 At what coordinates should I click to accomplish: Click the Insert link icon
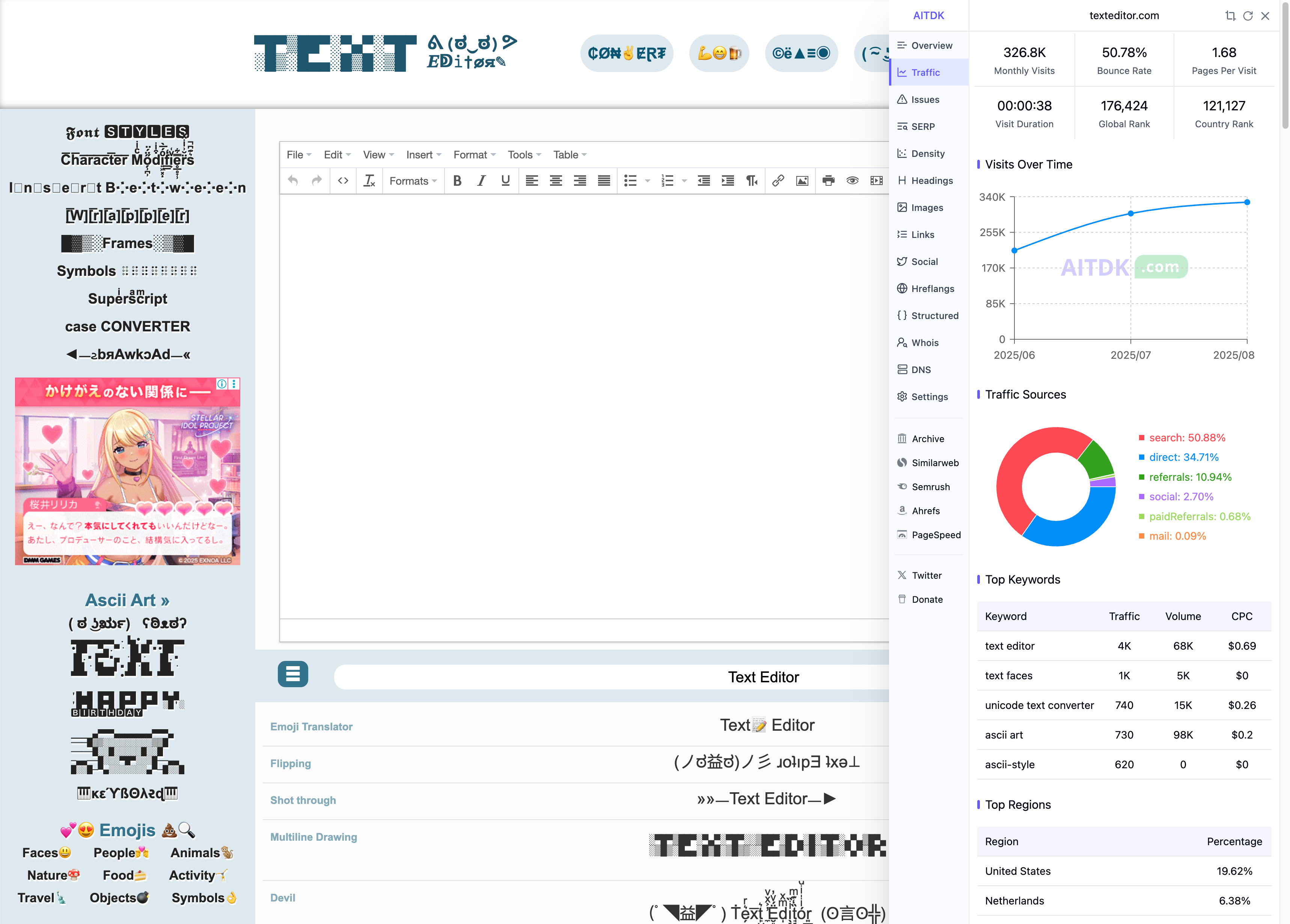[778, 181]
